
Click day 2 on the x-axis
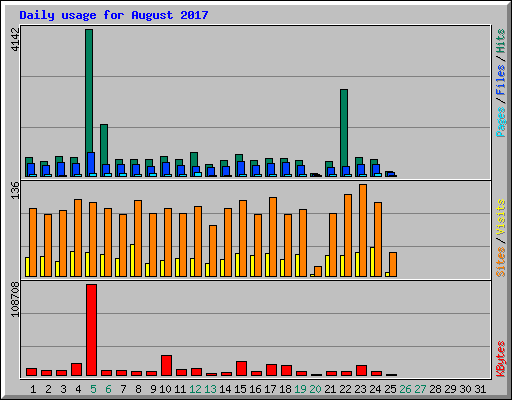click(48, 389)
